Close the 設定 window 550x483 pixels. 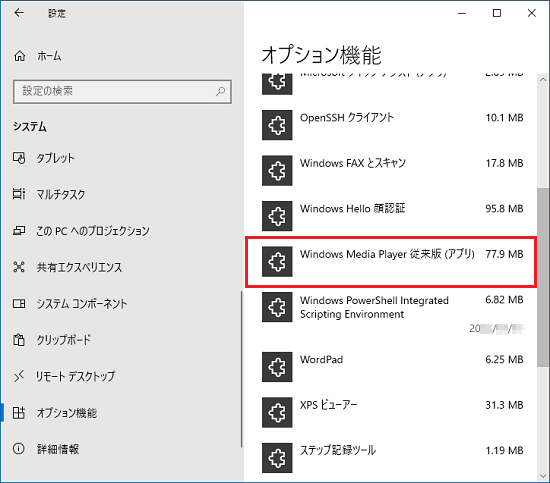click(x=531, y=13)
